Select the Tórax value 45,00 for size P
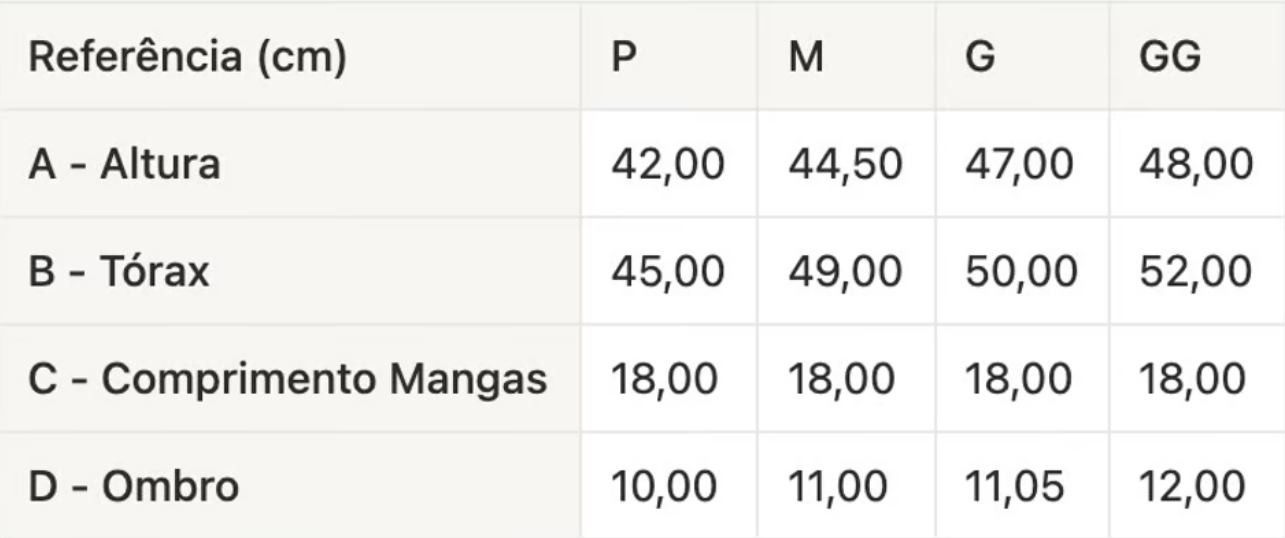Image resolution: width=1285 pixels, height=538 pixels. [667, 272]
